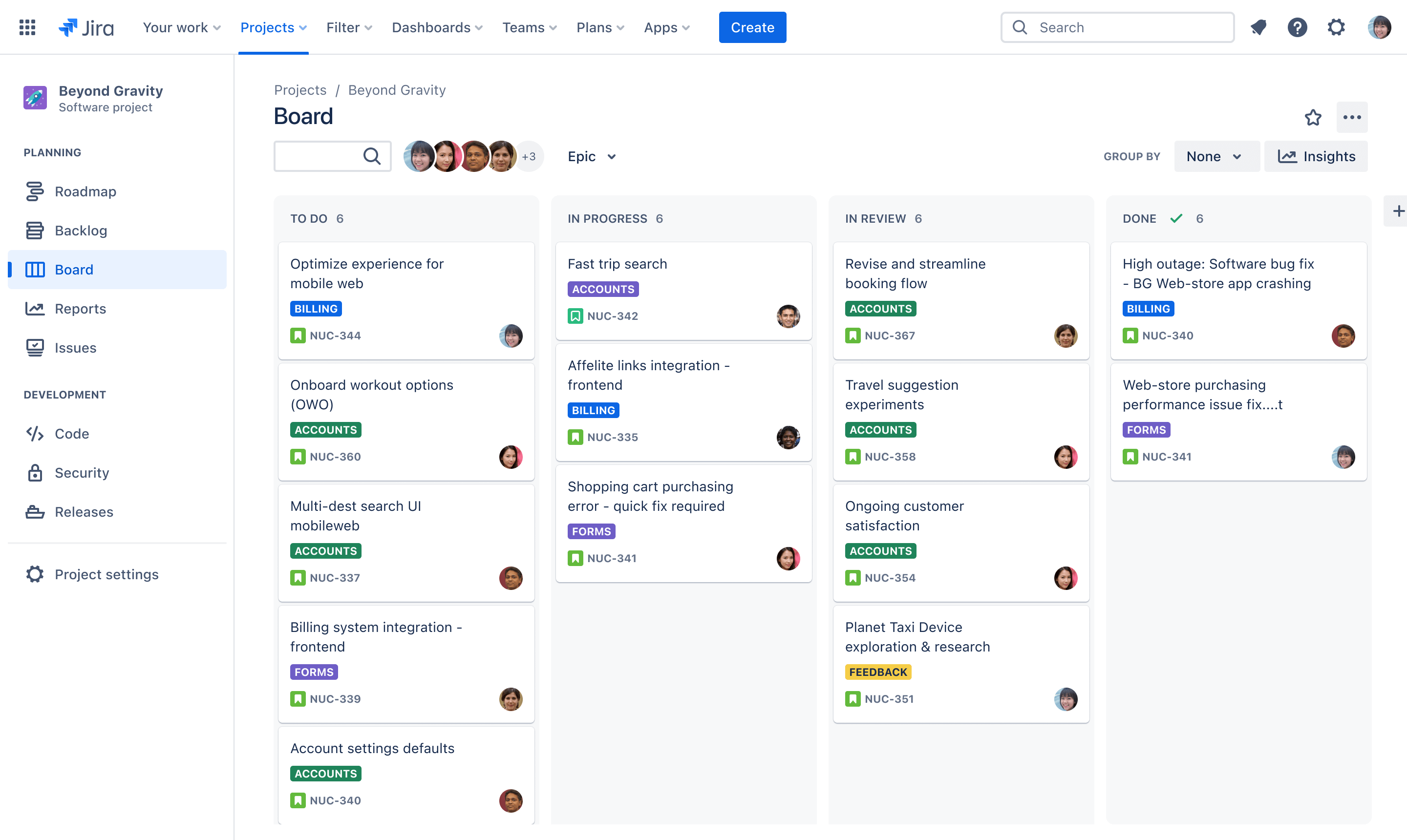Click the Create button
This screenshot has height=840, width=1407.
click(752, 27)
